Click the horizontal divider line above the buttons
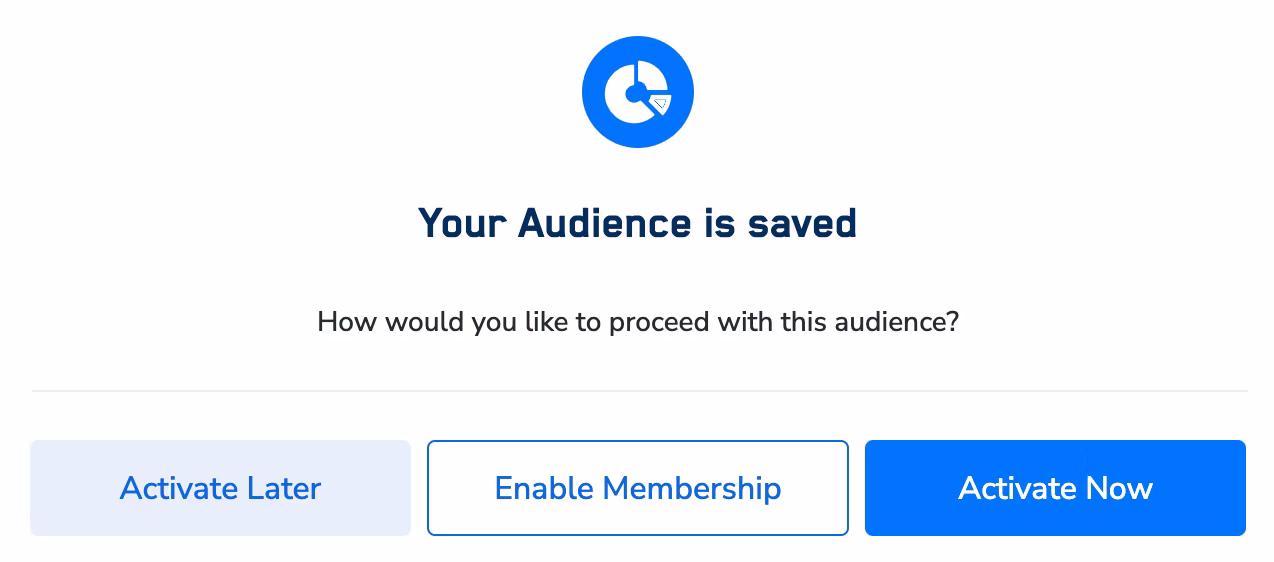Viewport: 1274px width, 562px height. pyautogui.click(x=640, y=390)
